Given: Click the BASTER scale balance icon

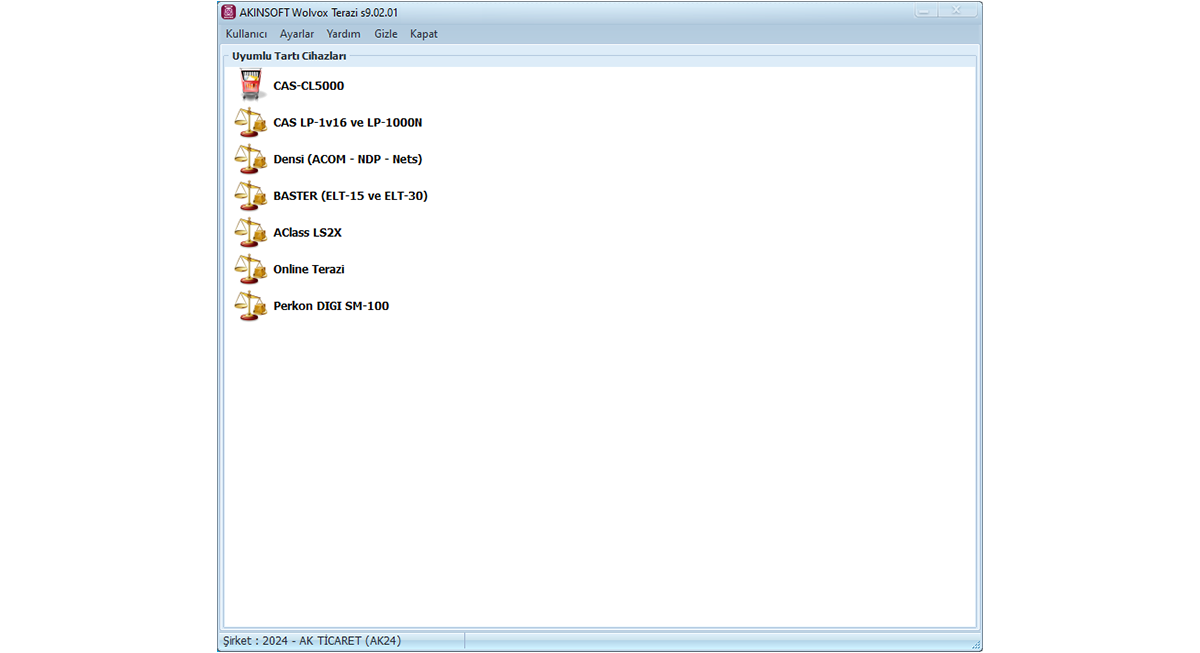Looking at the screenshot, I should 250,196.
